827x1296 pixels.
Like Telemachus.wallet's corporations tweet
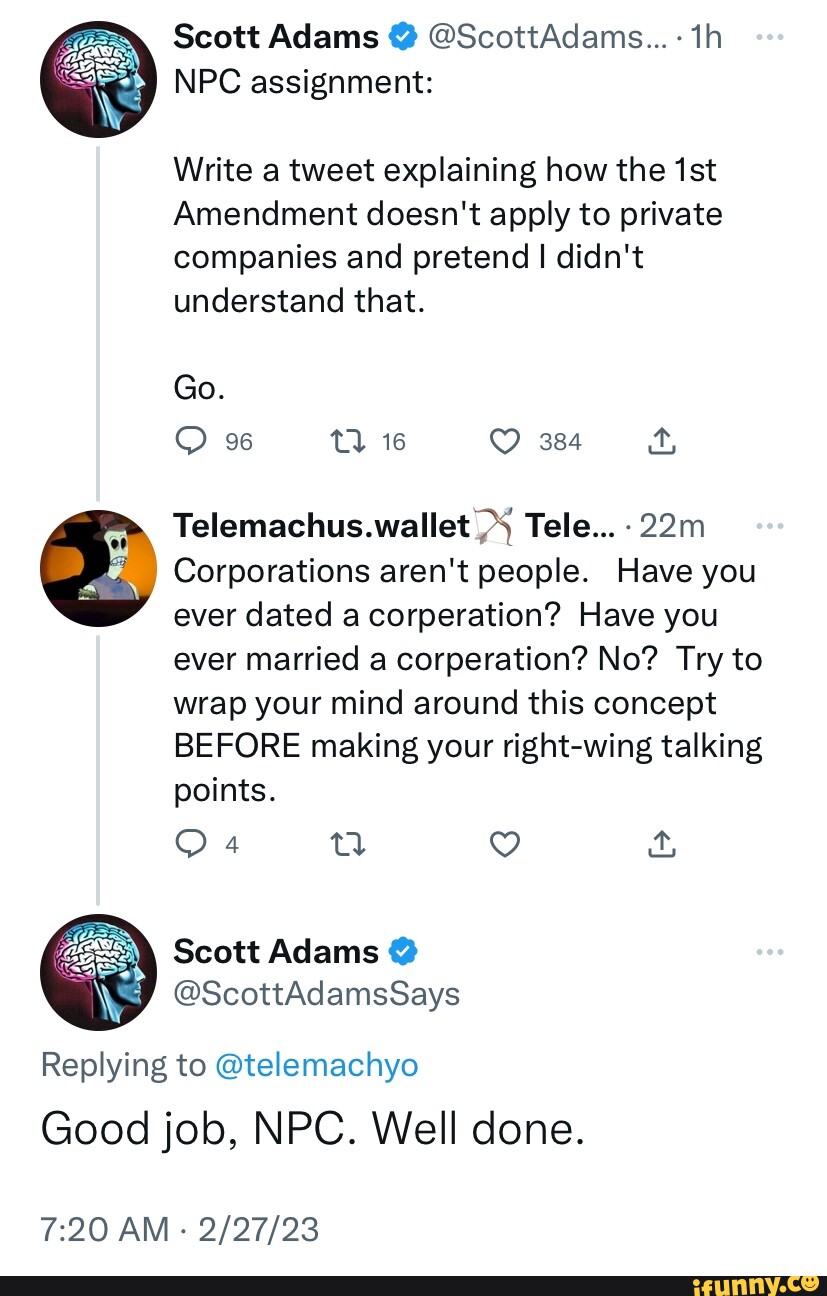pyautogui.click(x=506, y=845)
